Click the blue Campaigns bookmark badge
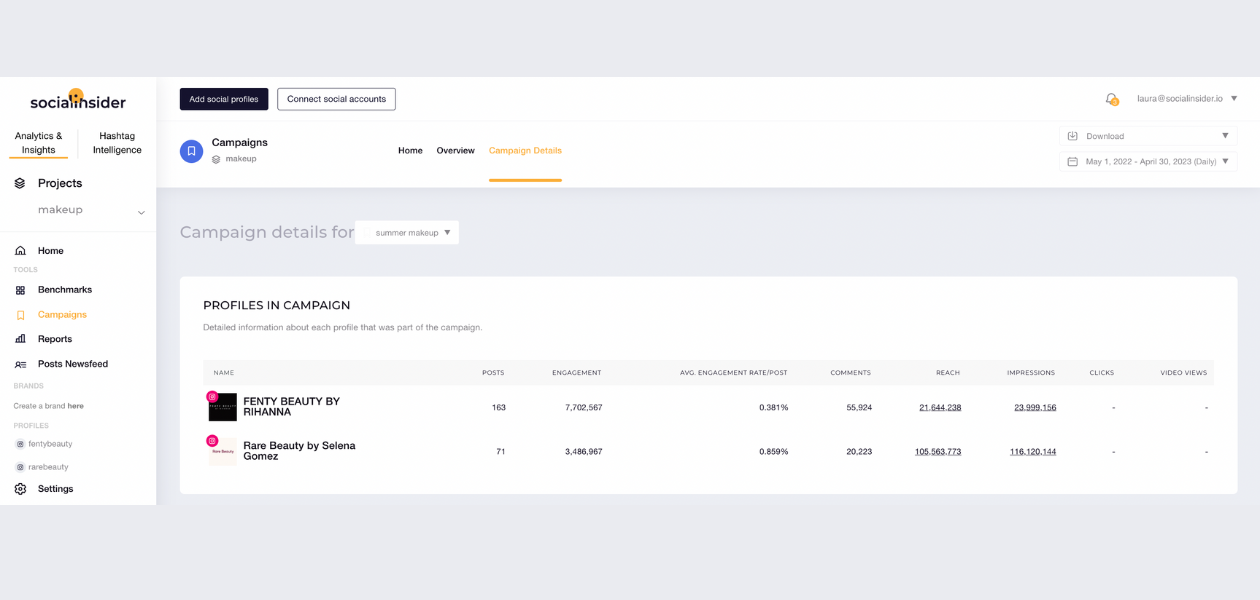 191,151
